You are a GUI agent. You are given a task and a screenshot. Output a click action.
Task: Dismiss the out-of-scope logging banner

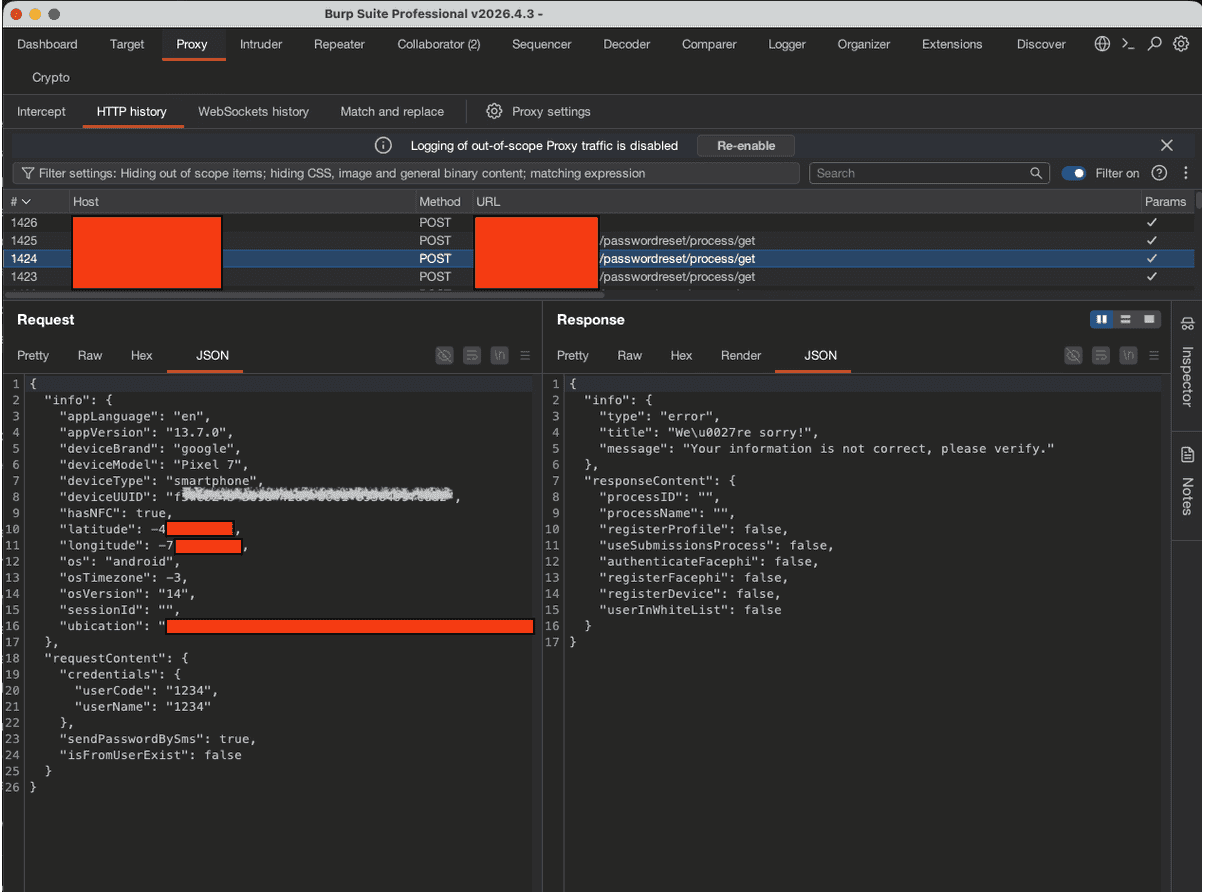(1167, 145)
